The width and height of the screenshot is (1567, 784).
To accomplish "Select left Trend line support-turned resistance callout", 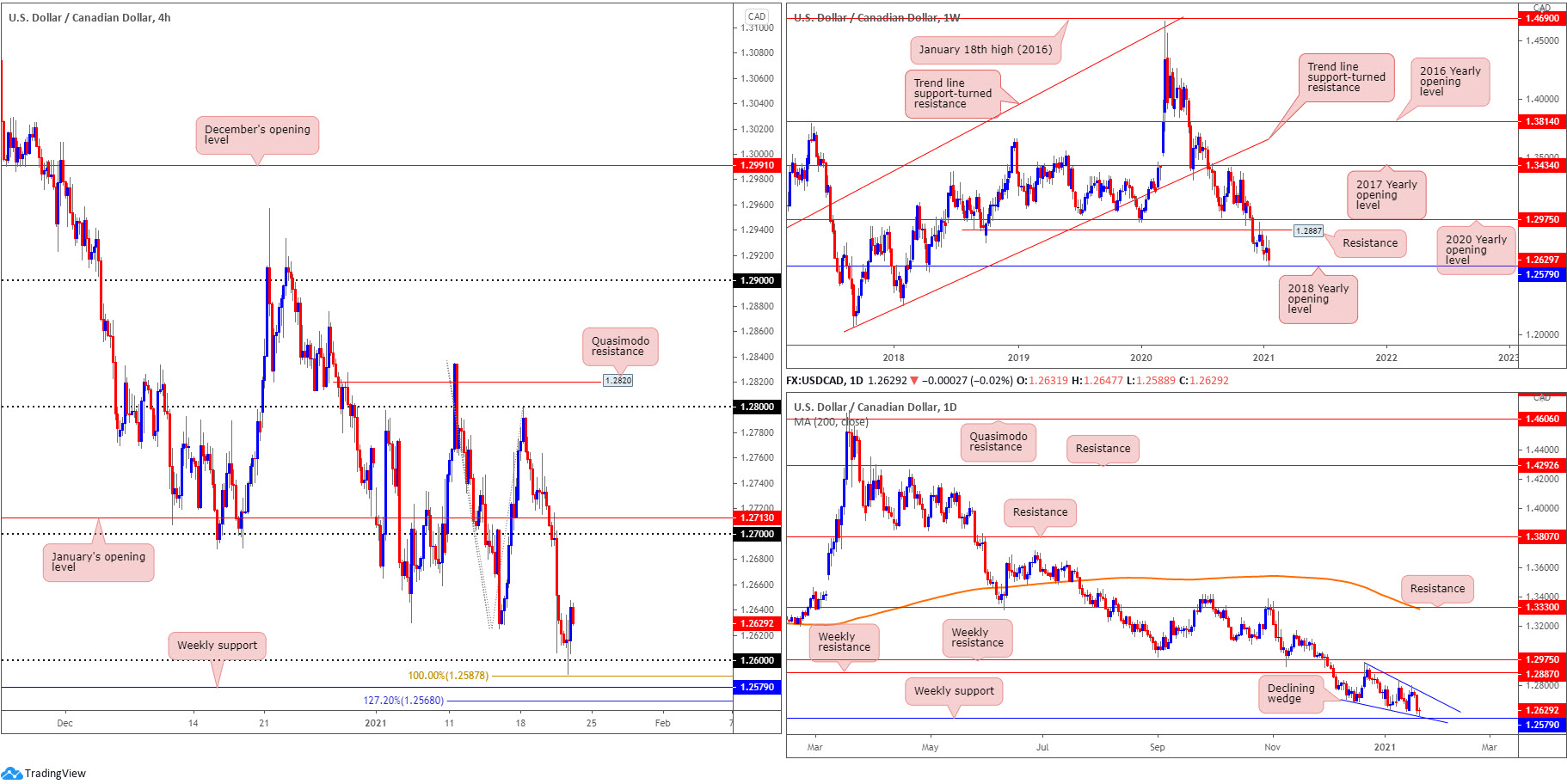I will [952, 94].
